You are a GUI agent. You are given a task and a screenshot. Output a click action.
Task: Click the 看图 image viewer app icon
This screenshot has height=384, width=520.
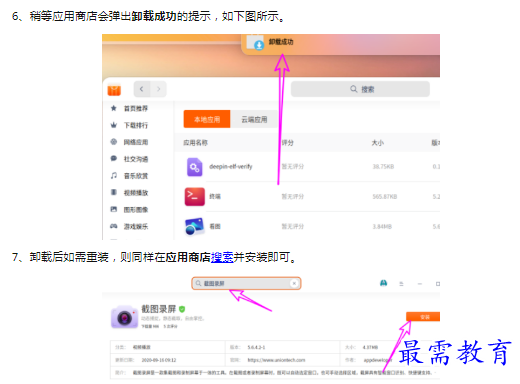click(x=194, y=226)
